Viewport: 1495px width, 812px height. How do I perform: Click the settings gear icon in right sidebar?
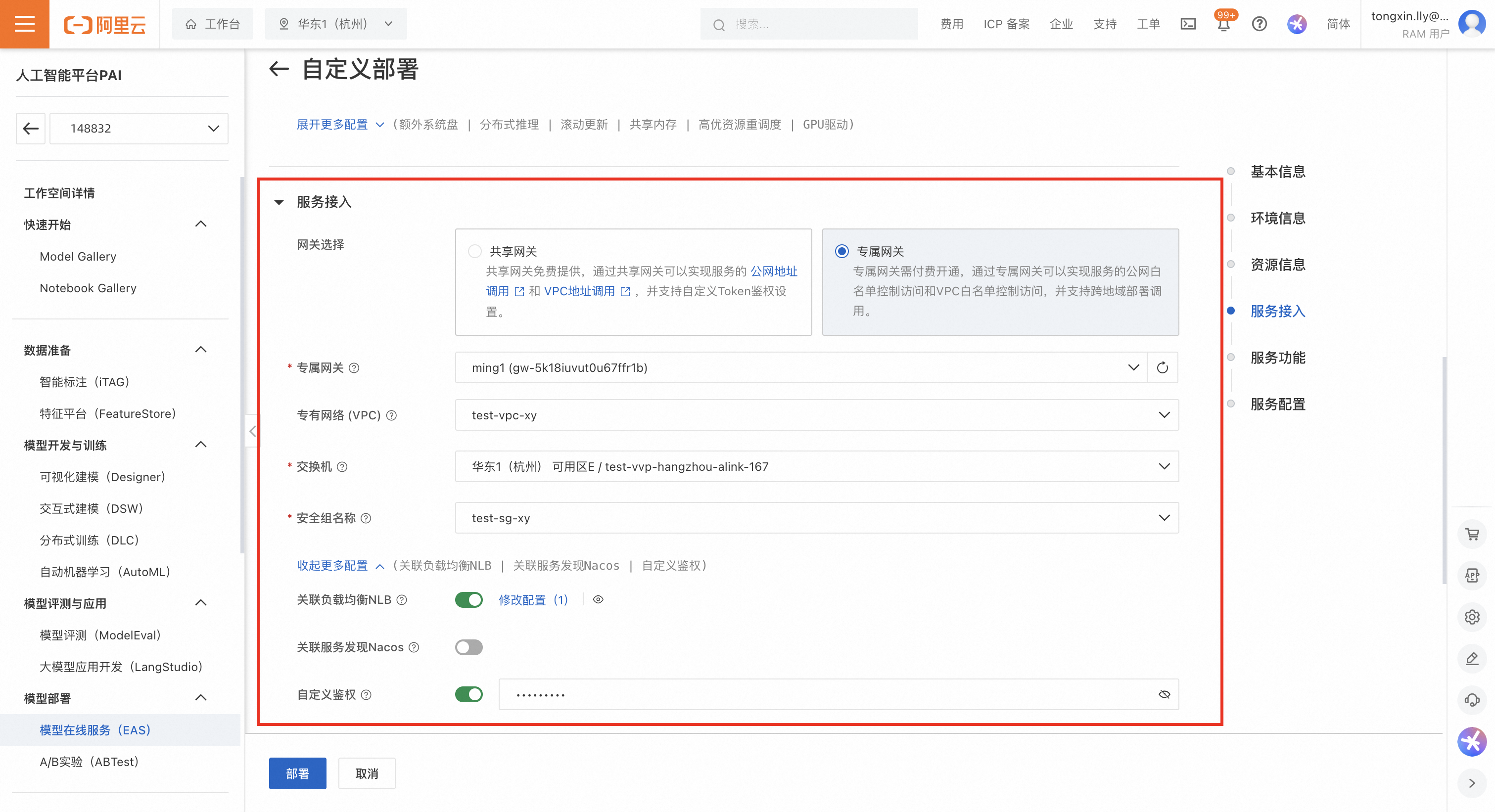pos(1472,617)
